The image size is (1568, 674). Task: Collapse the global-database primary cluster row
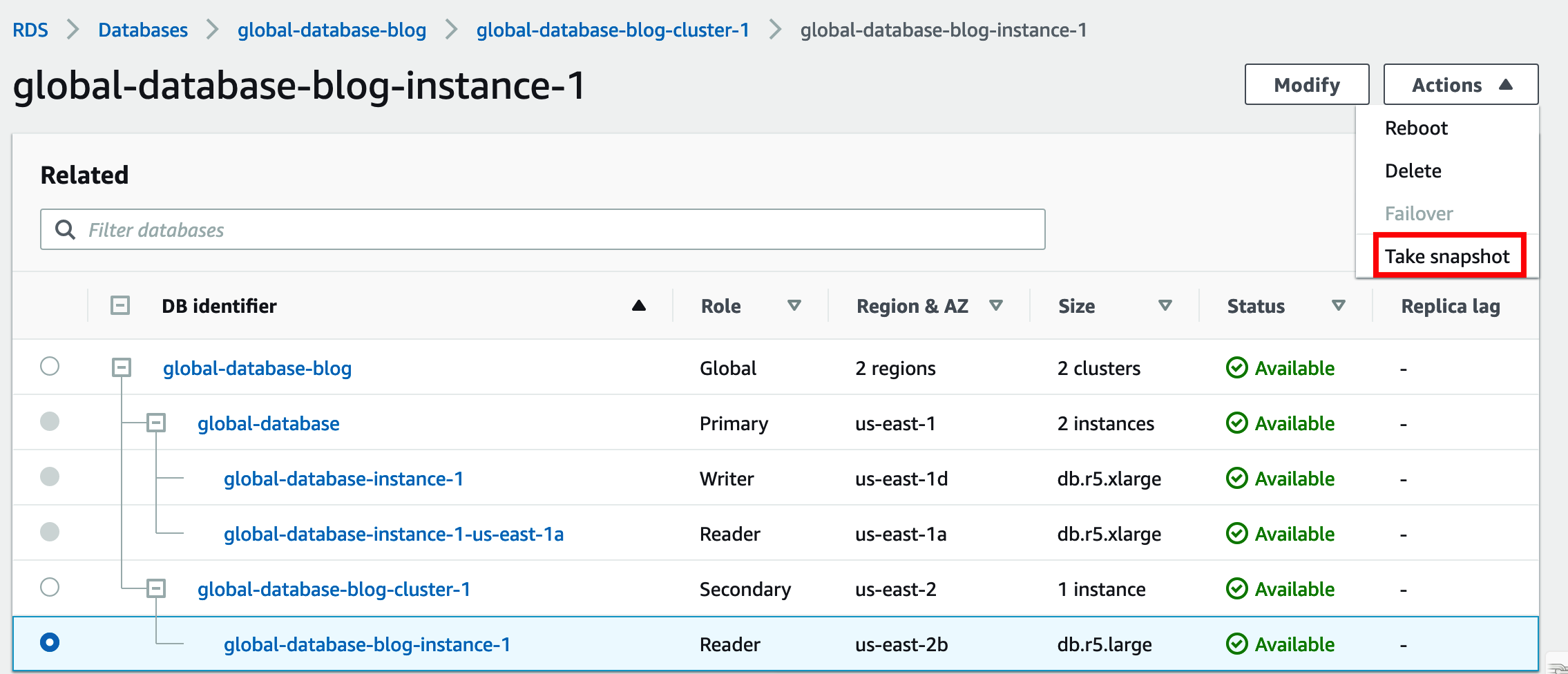pos(157,423)
